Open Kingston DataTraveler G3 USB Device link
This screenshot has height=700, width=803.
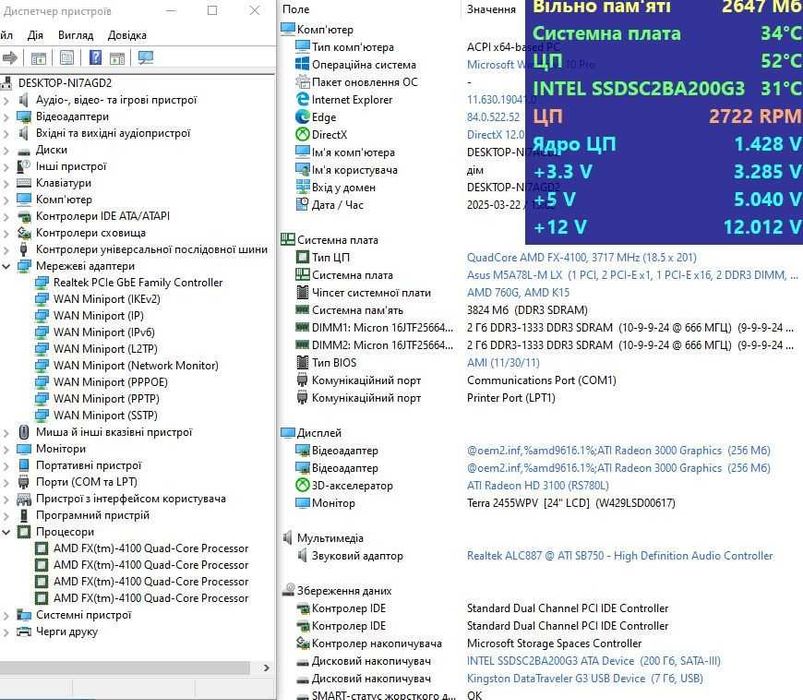pyautogui.click(x=584, y=678)
